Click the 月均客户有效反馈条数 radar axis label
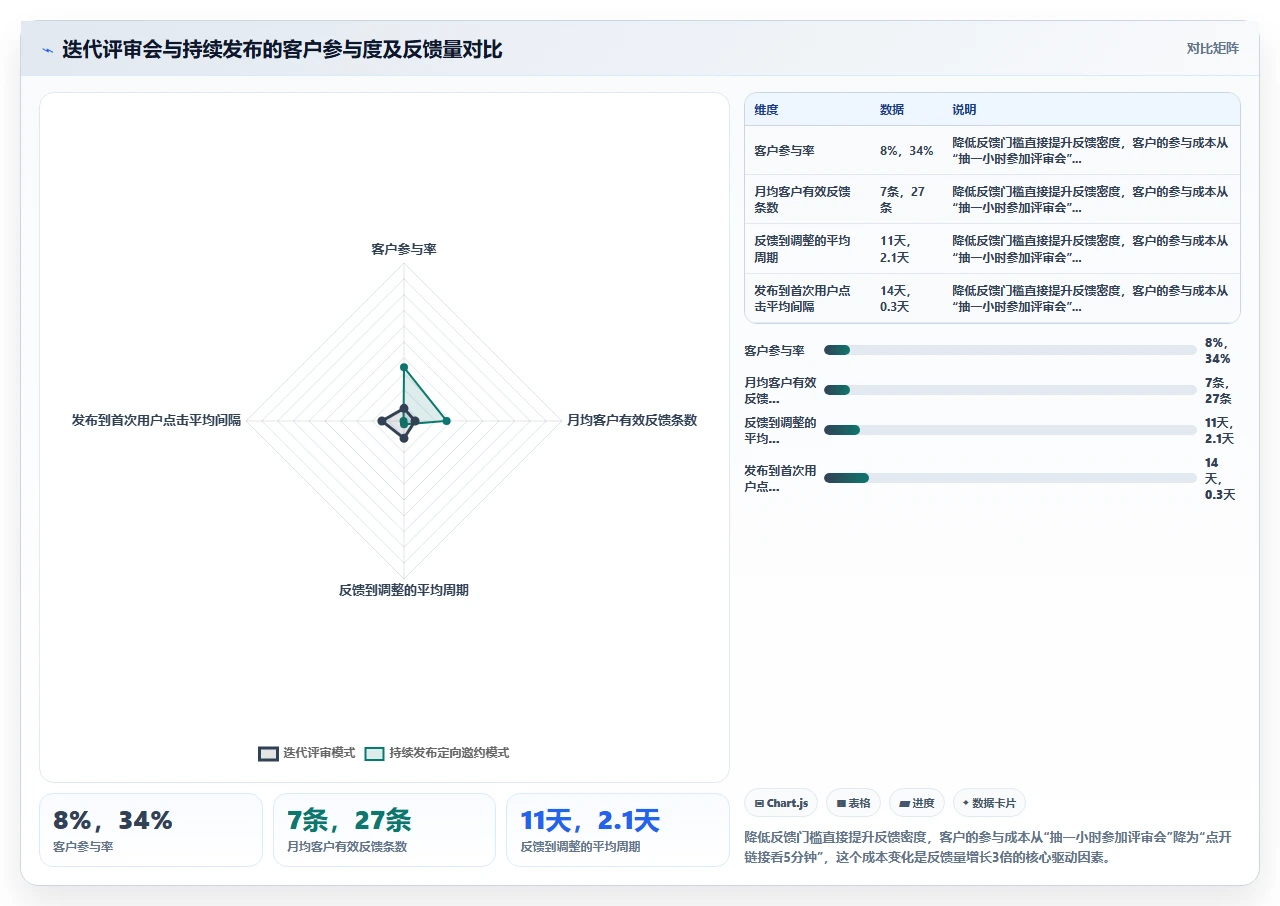 [632, 420]
